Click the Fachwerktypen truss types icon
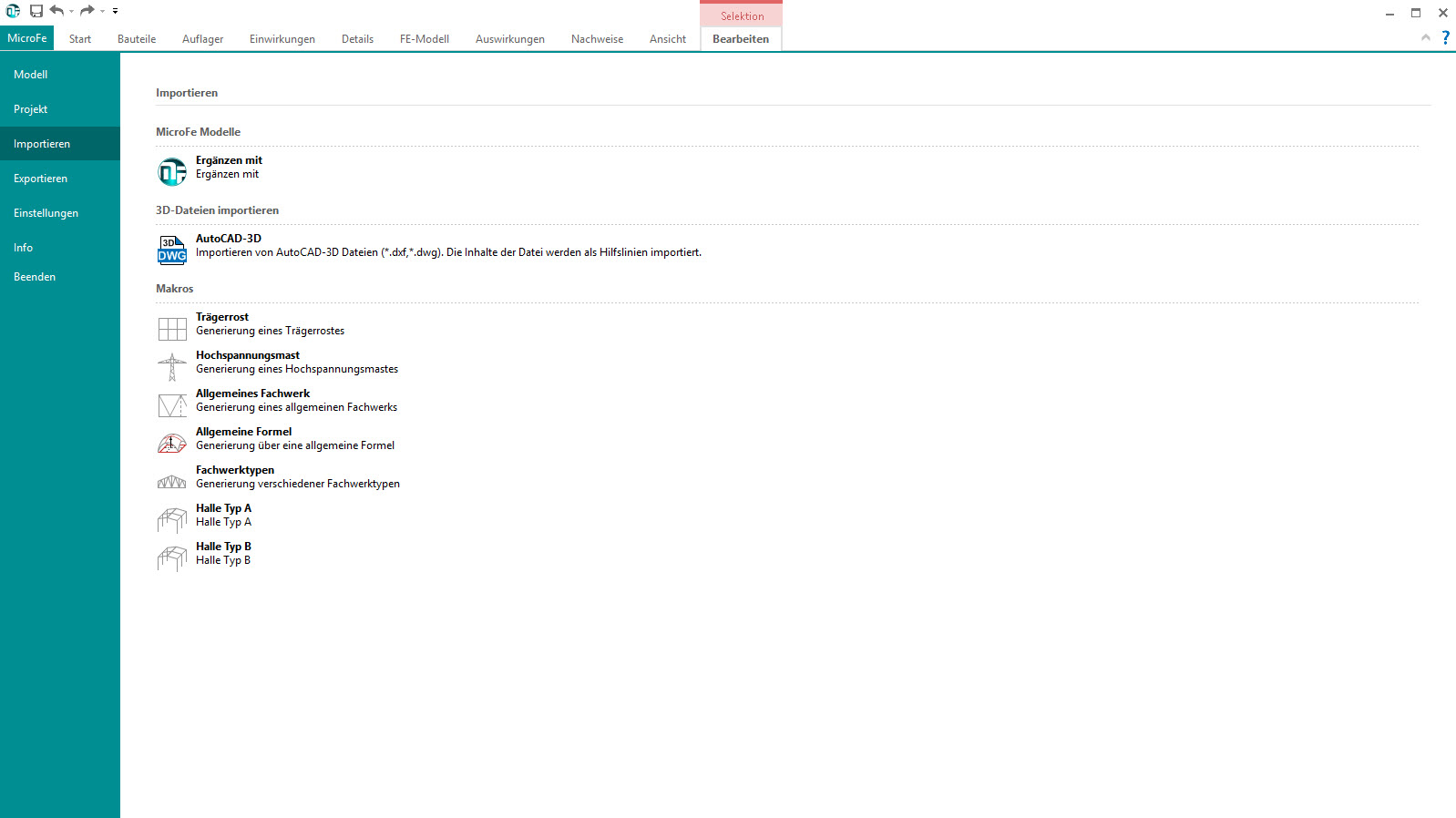 click(172, 482)
